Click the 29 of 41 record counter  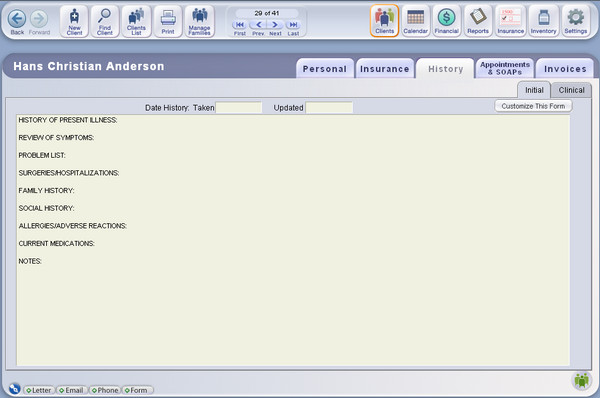coord(267,13)
